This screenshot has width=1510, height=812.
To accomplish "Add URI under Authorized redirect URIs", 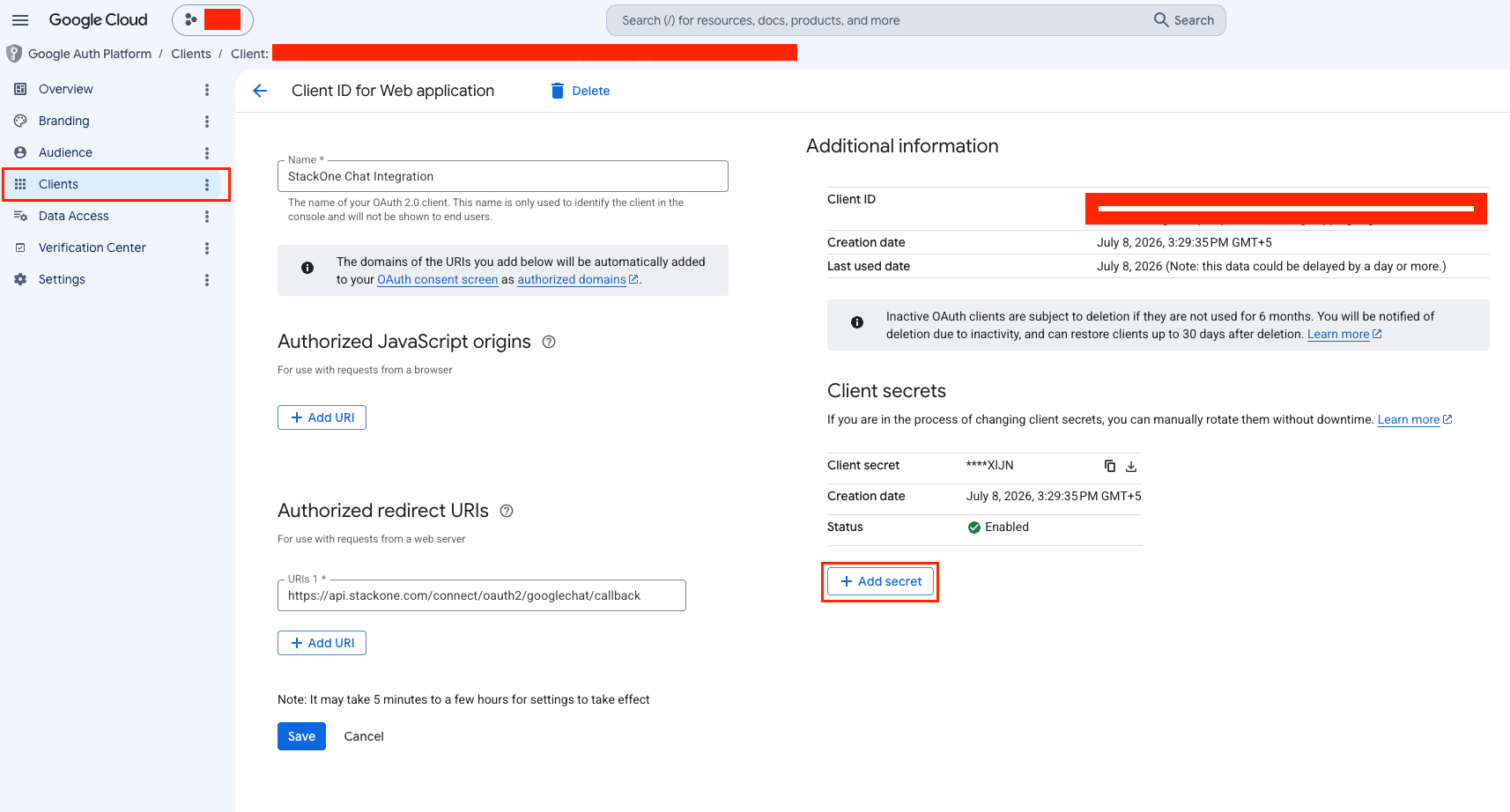I will pos(322,643).
